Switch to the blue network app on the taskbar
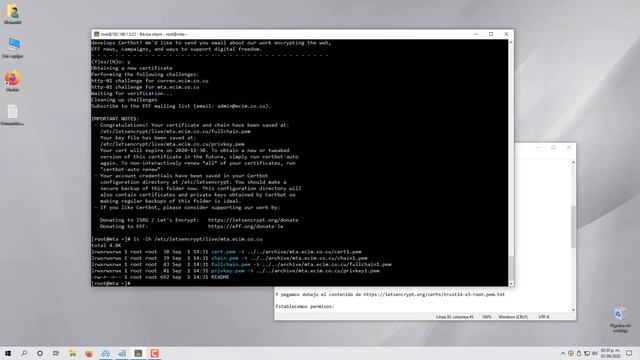640x360 pixels. (x=105, y=353)
